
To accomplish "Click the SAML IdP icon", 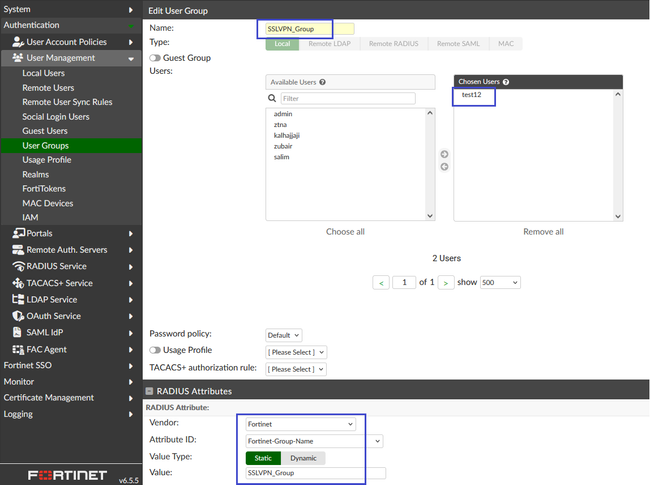I will (x=18, y=332).
